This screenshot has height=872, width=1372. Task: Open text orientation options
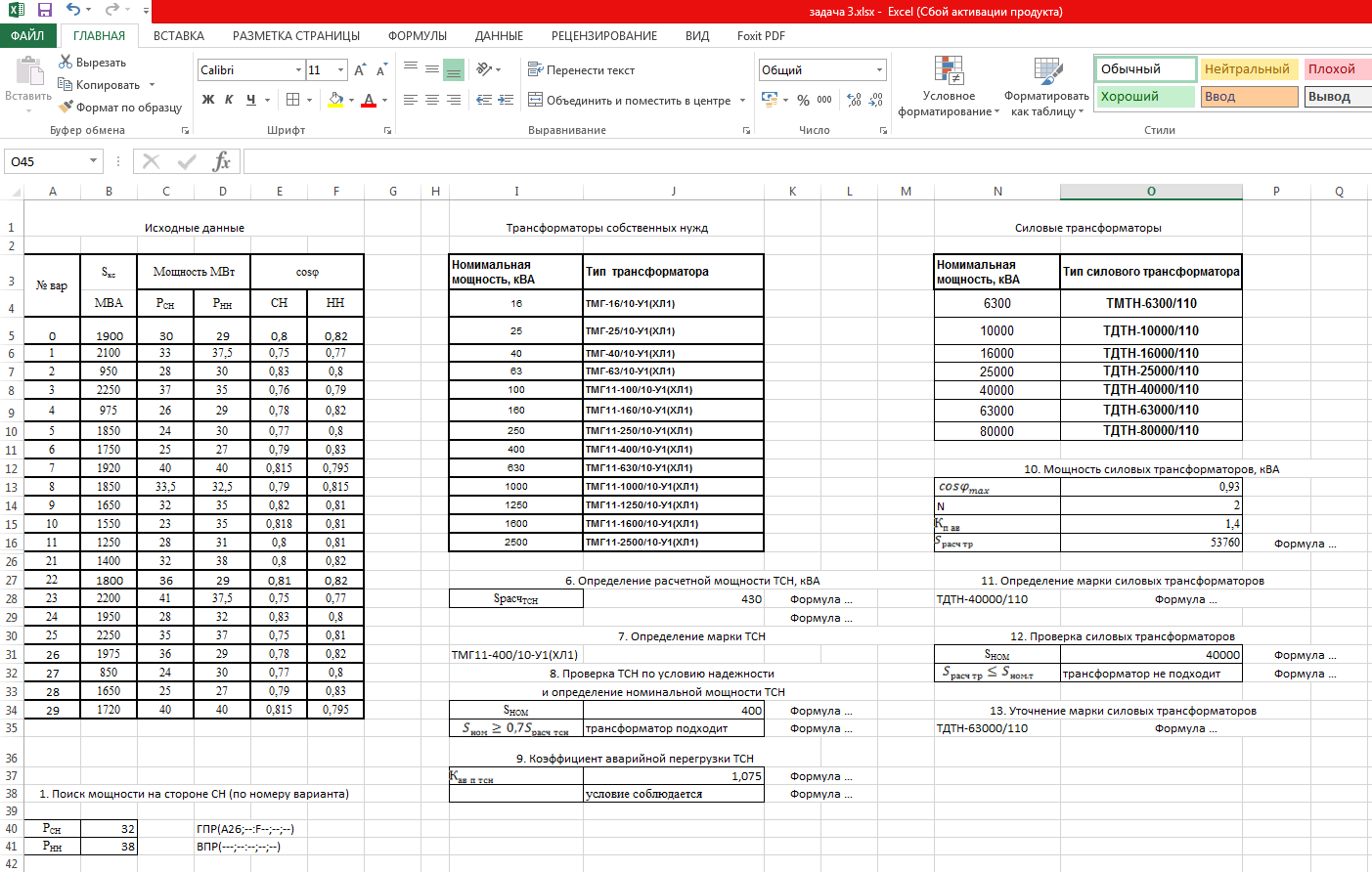[488, 69]
